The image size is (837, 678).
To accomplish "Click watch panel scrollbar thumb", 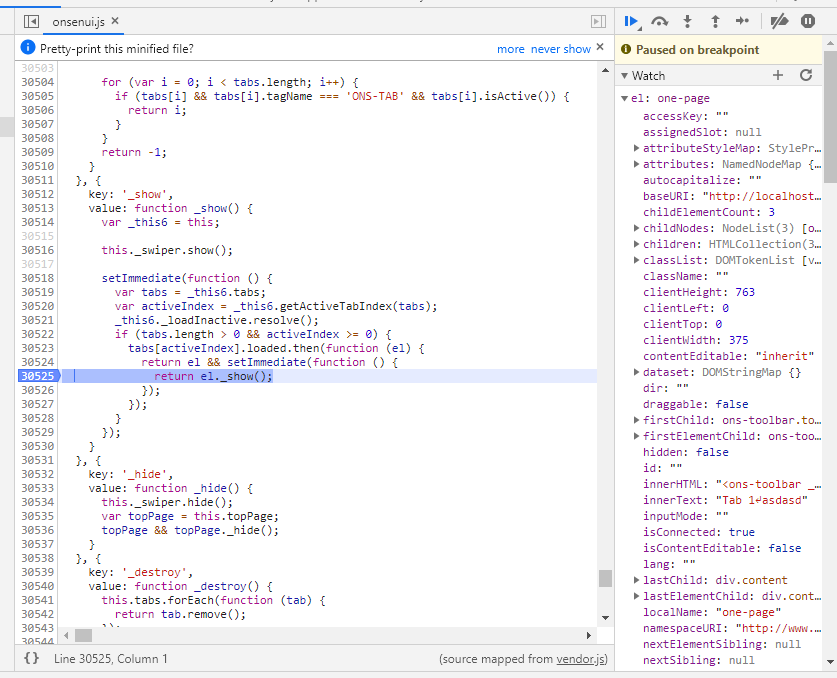I will 830,117.
